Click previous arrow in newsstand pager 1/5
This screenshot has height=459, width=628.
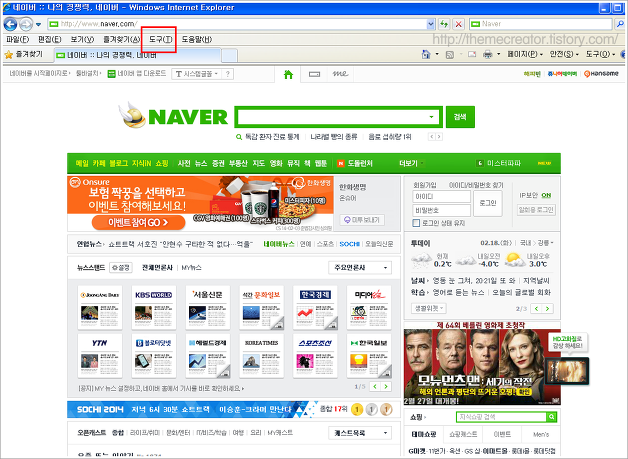click(x=375, y=387)
